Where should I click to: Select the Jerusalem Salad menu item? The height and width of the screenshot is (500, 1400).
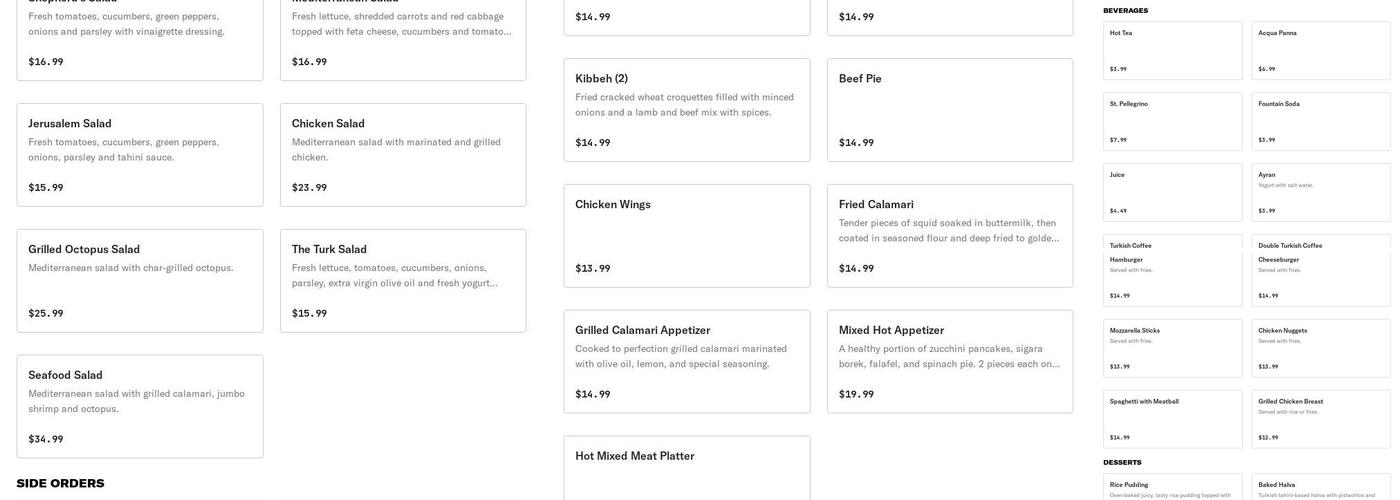pos(140,154)
